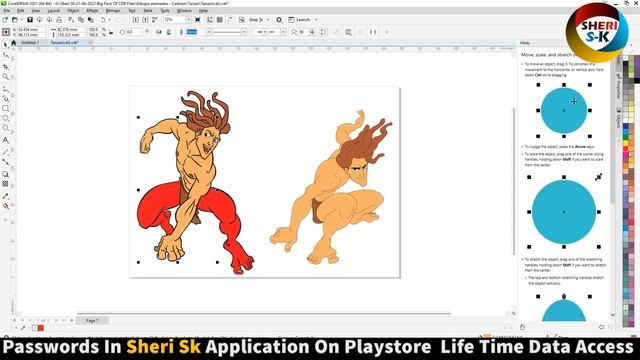
Task: Select the Parallel Dimension line tool
Action: tap(5, 152)
